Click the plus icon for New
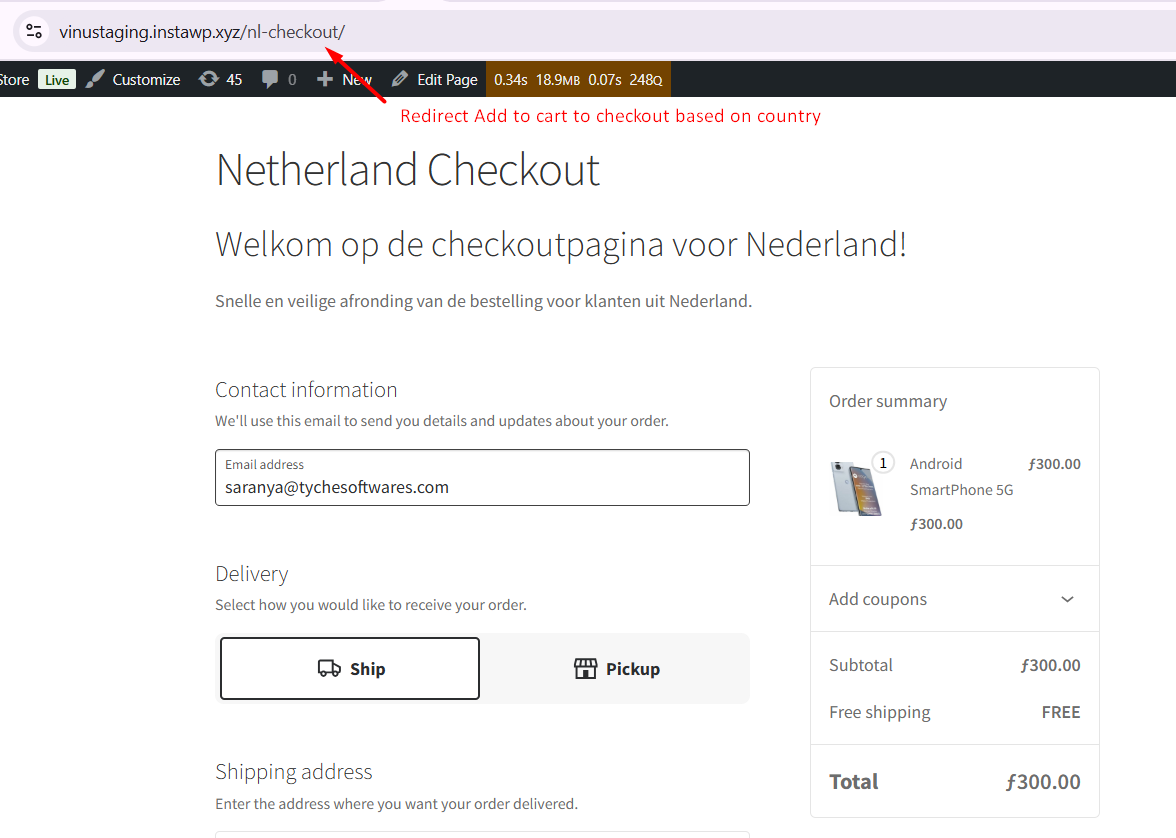 pos(324,80)
